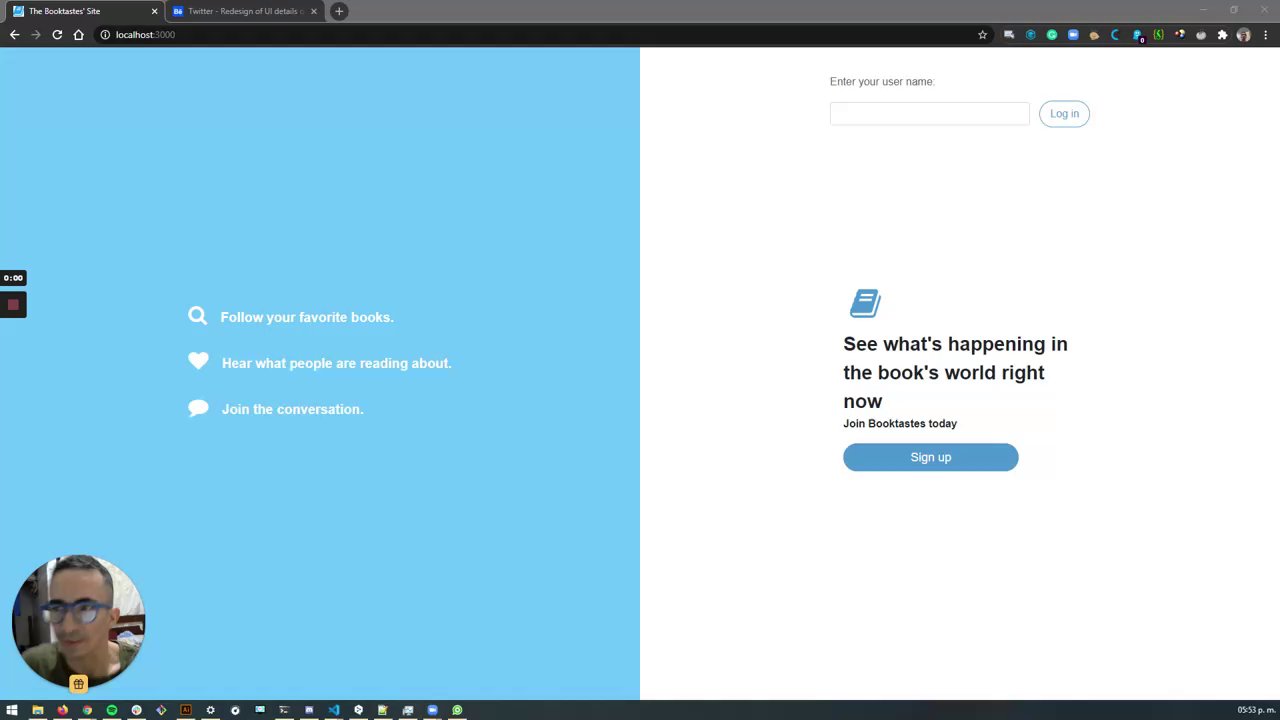The image size is (1280, 720).
Task: Open a new browser tab
Action: pyautogui.click(x=339, y=11)
